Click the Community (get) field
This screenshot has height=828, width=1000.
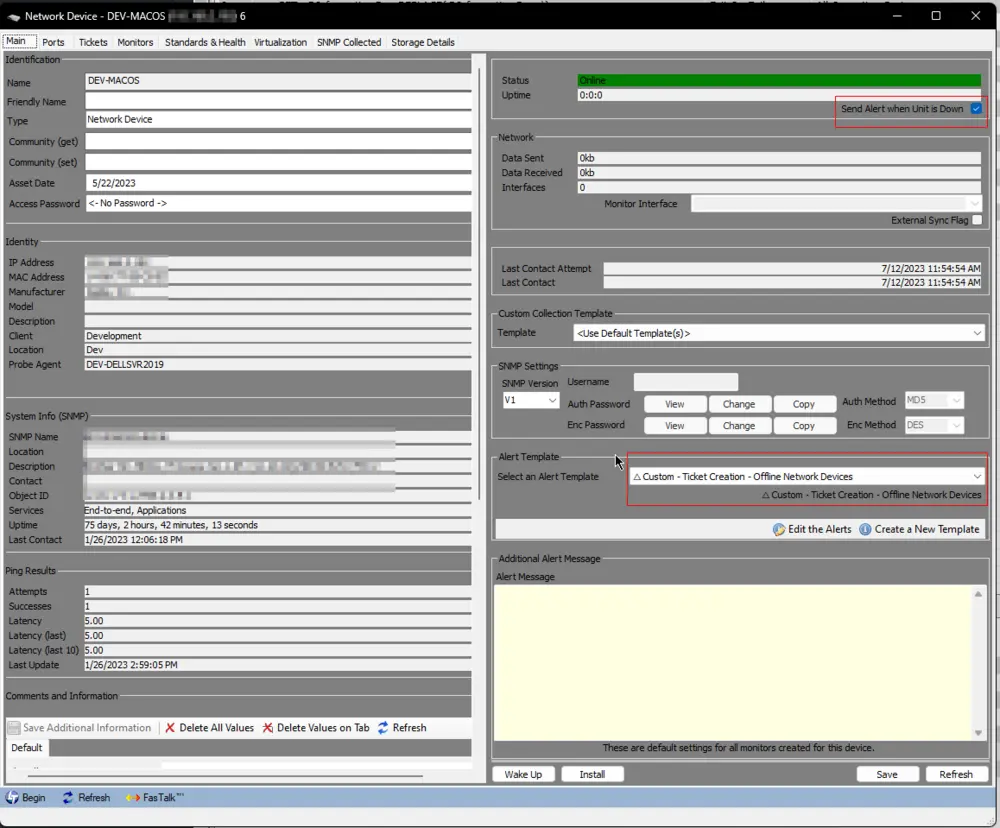[x=278, y=142]
